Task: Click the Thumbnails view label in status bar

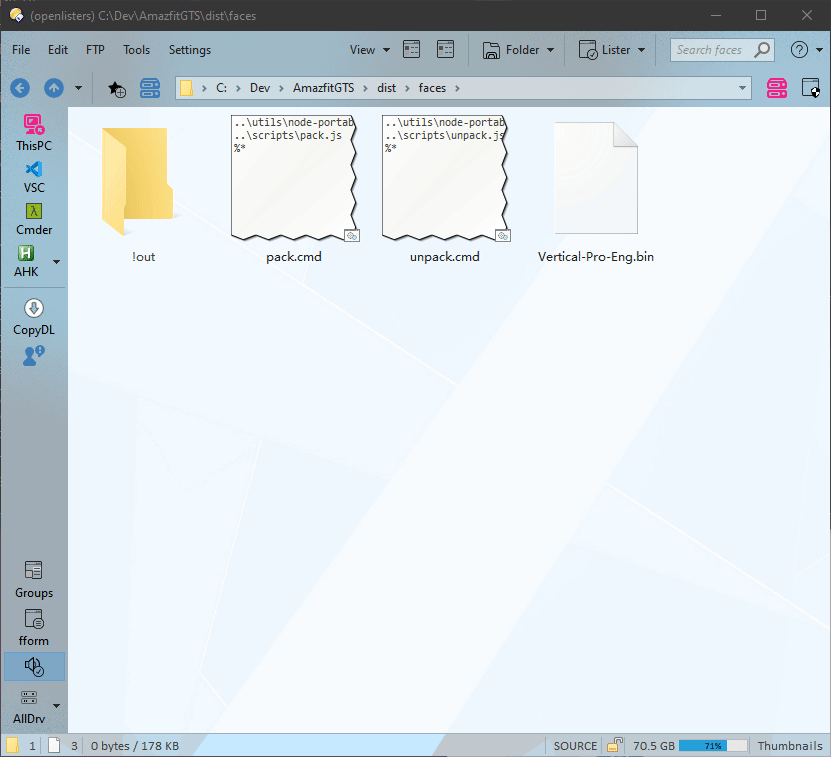Action: [789, 746]
